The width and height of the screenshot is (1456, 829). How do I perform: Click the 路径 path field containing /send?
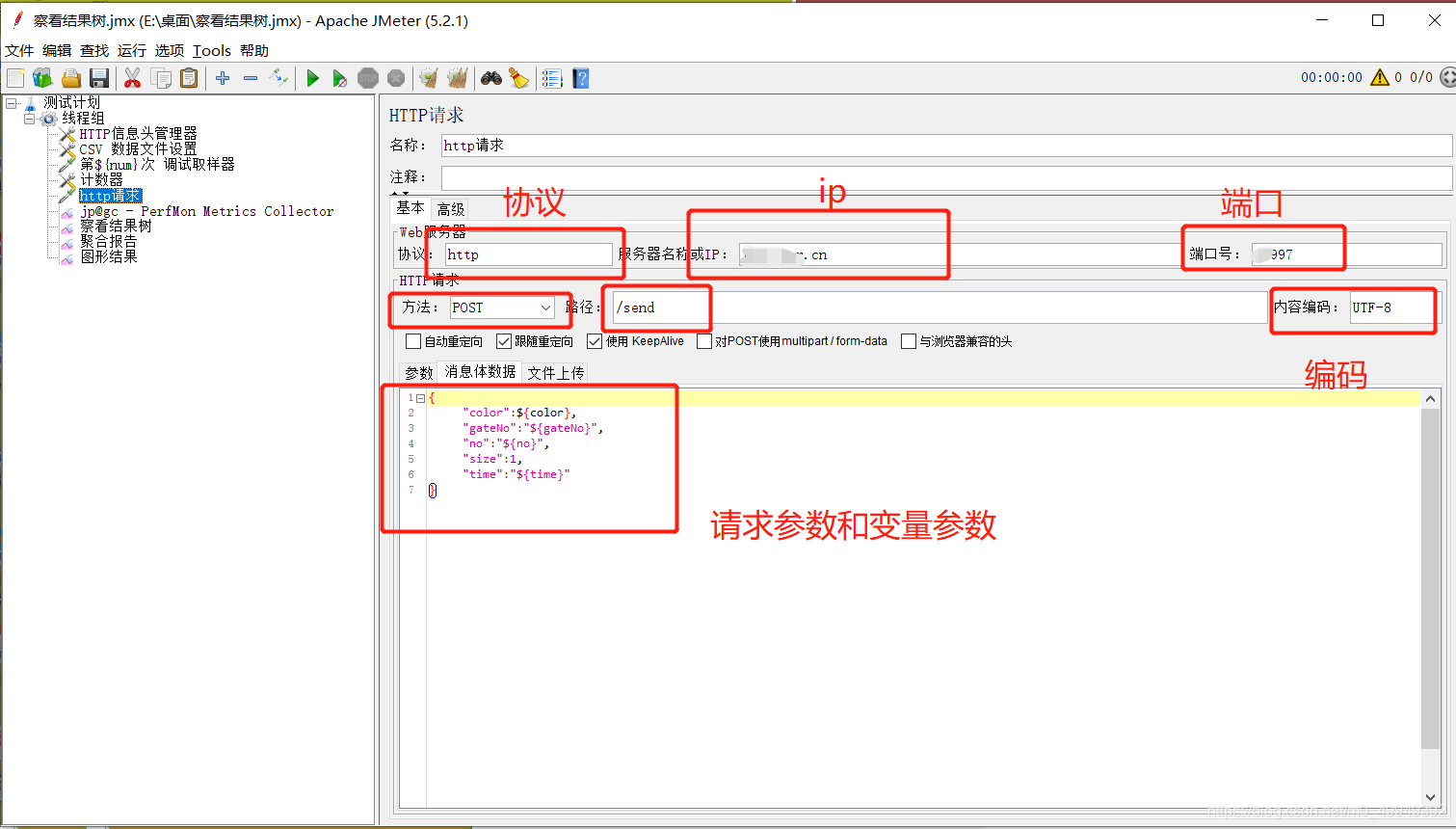940,308
